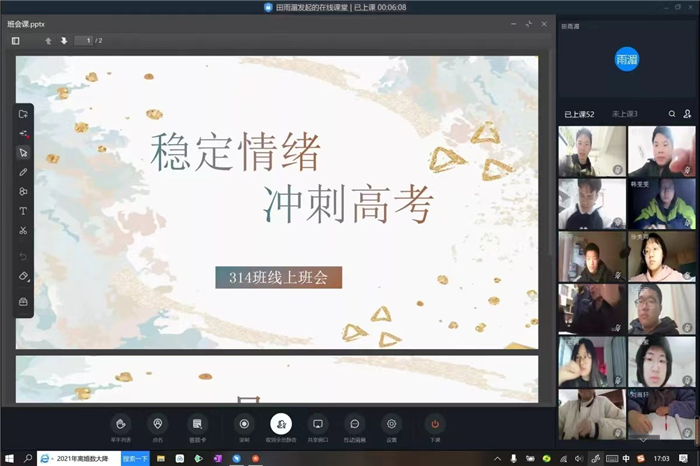Select the pen drawing tool

coord(23,172)
